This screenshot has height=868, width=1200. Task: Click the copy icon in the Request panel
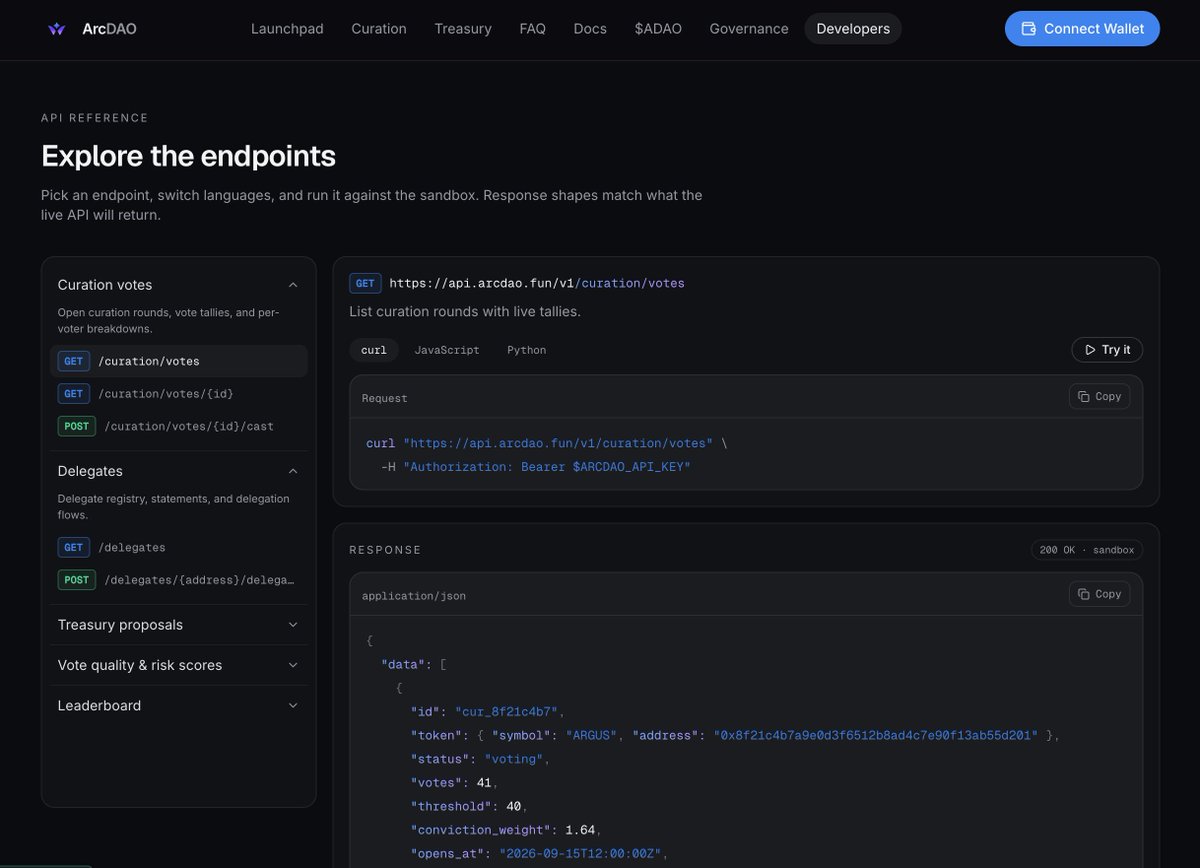[x=1083, y=397]
